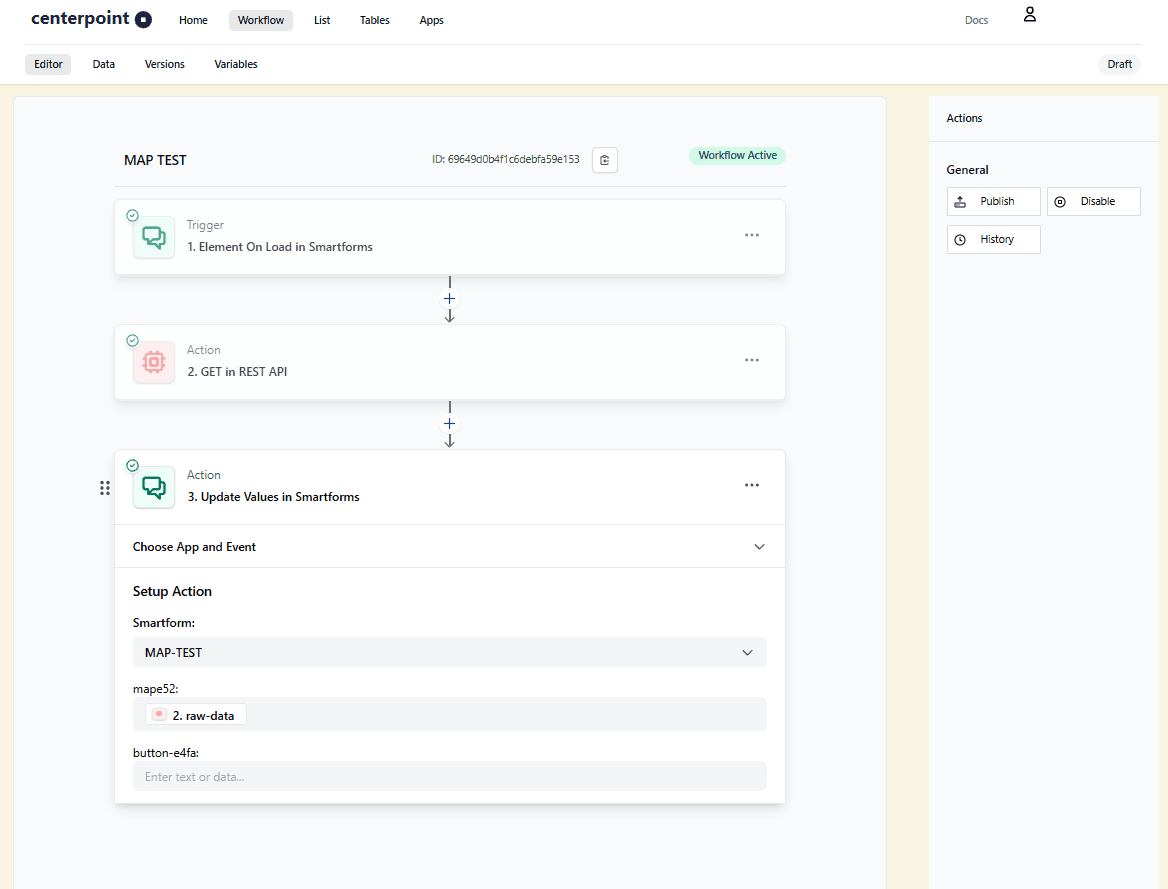1168x889 pixels.
Task: Click the REST API step icon
Action: click(154, 362)
